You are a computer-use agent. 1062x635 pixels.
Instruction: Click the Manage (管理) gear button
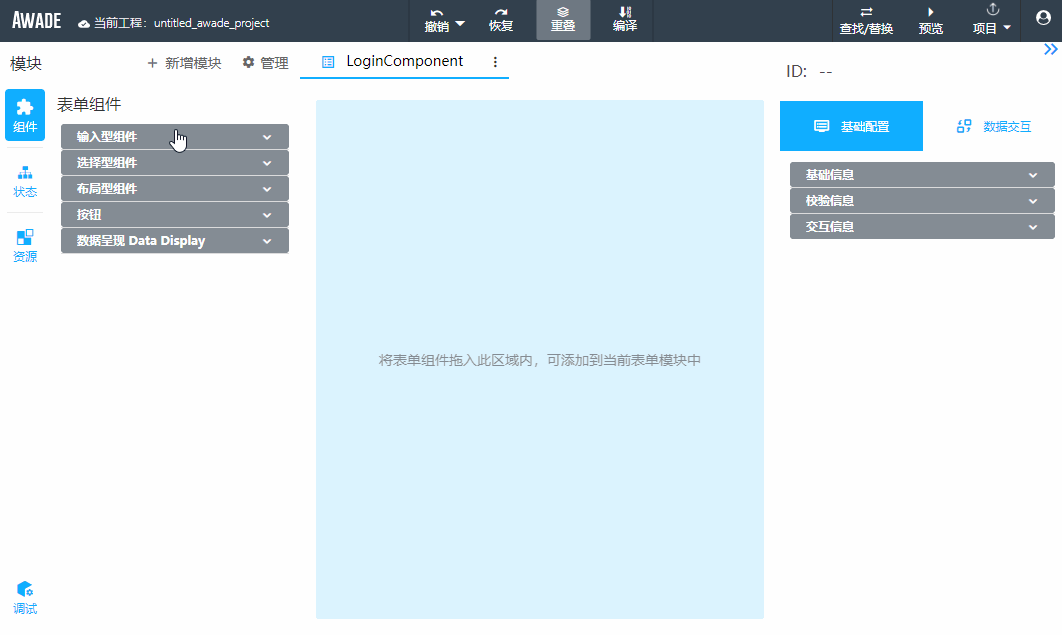[265, 63]
